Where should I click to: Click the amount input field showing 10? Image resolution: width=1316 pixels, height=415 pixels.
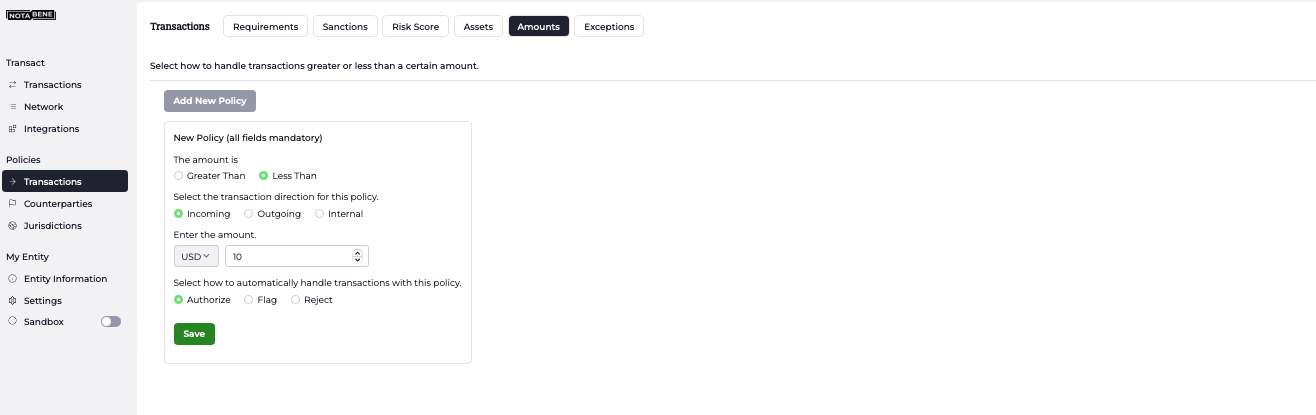[297, 257]
